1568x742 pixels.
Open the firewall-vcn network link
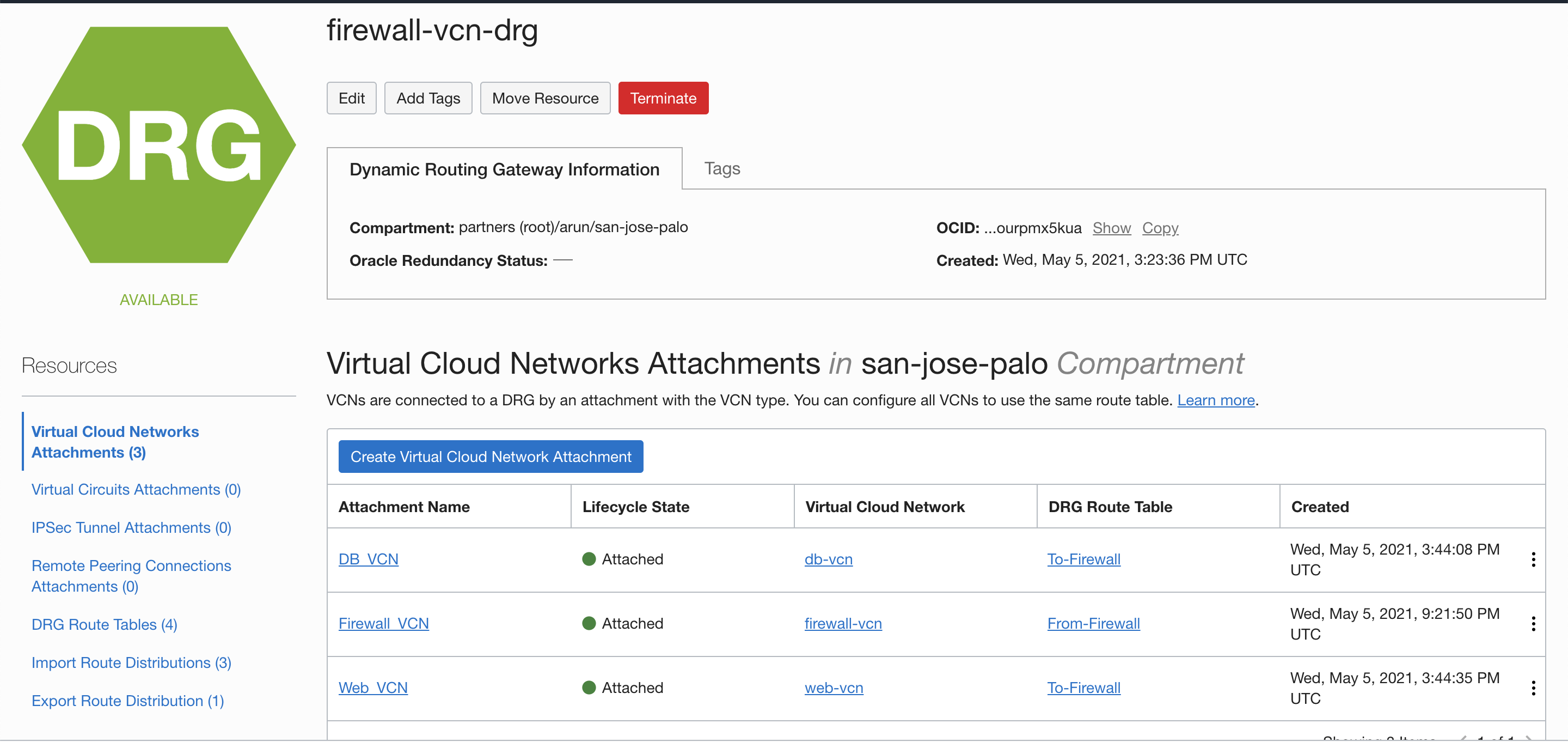click(x=842, y=623)
